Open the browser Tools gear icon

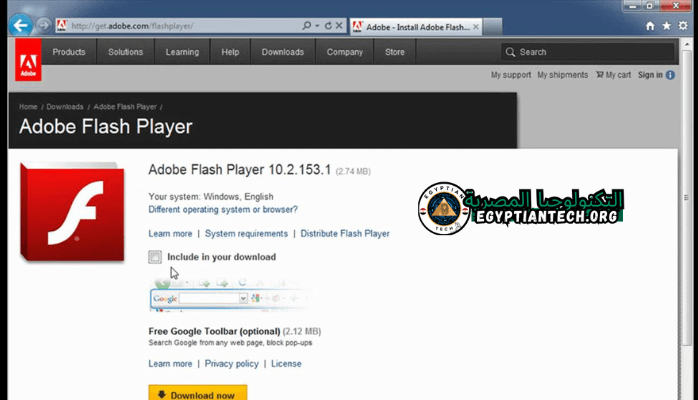click(x=683, y=24)
